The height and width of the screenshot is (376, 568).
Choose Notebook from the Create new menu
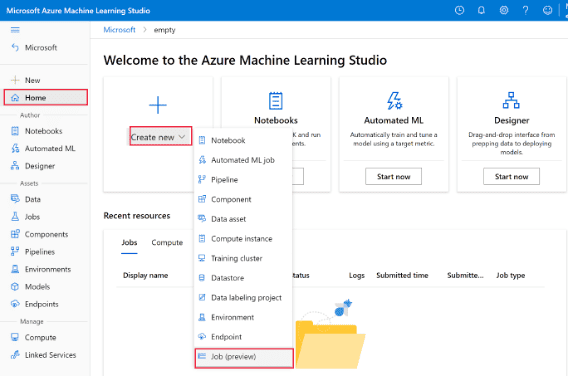tap(243, 140)
